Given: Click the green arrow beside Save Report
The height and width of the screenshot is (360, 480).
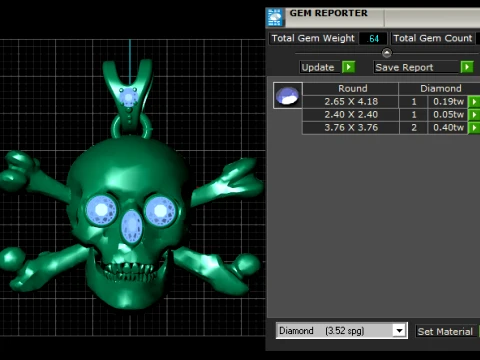Looking at the screenshot, I should [467, 67].
